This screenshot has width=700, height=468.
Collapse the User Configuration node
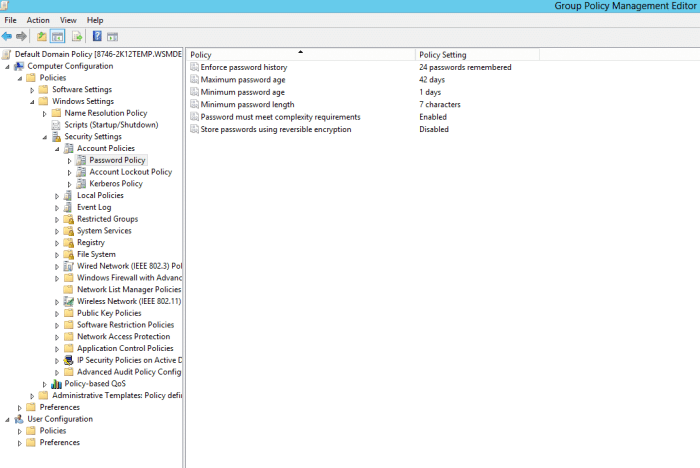(x=7, y=420)
